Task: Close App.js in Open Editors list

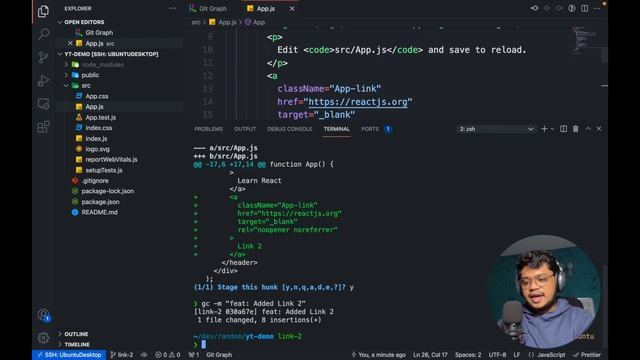Action: 70,43
